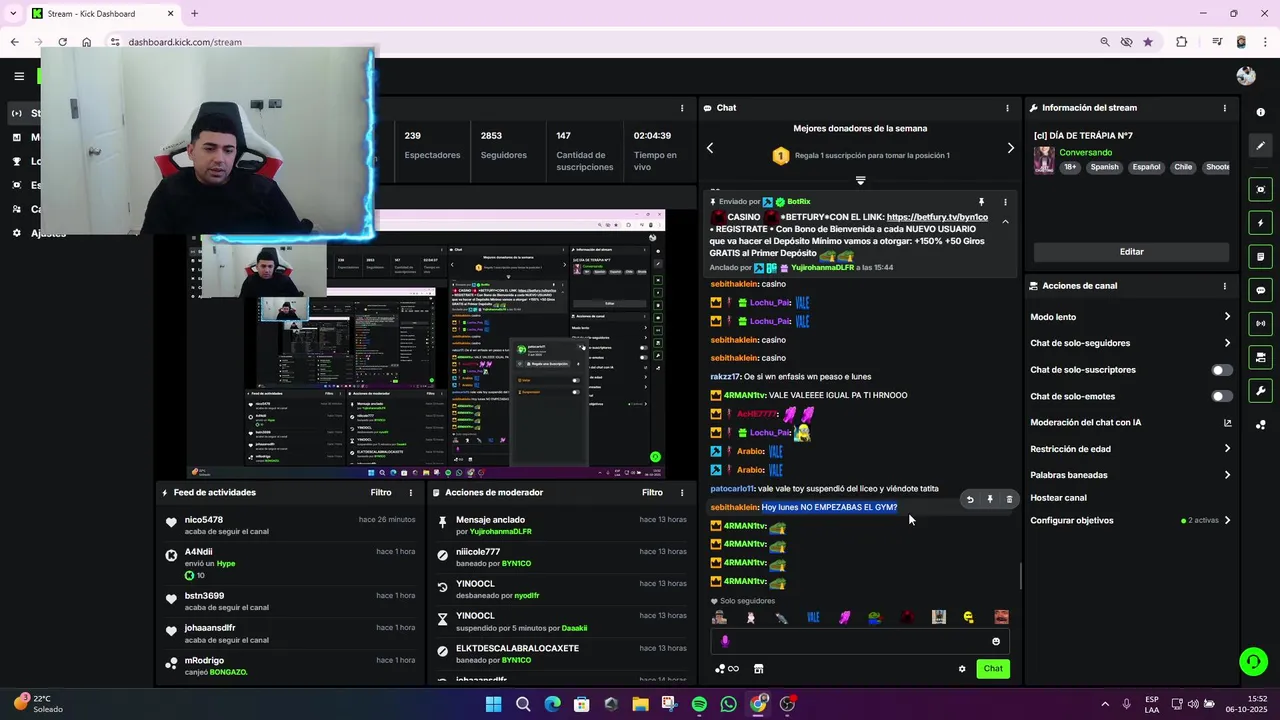Expand Palabras baneadas options
Viewport: 1280px width, 720px height.
(x=1227, y=475)
